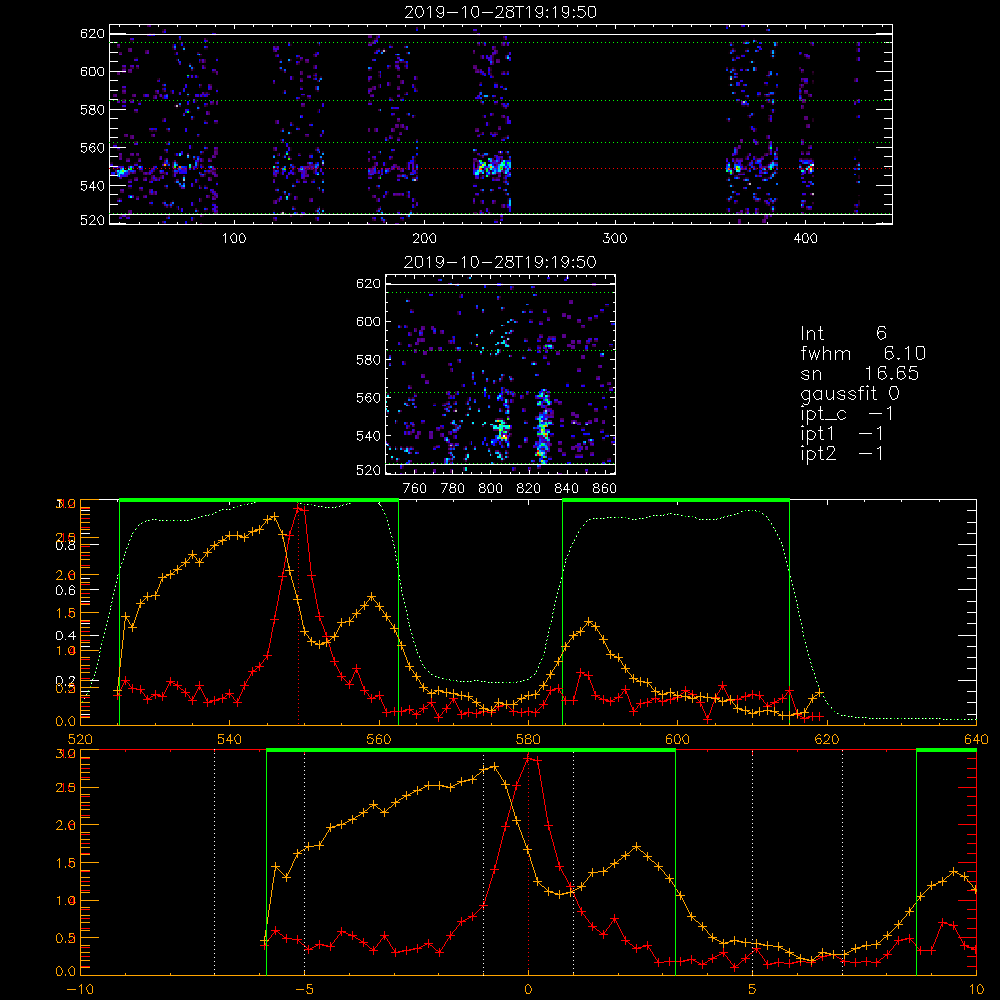
Task: Select the 'fwhm 6.10' value line
Action: pyautogui.click(x=863, y=353)
